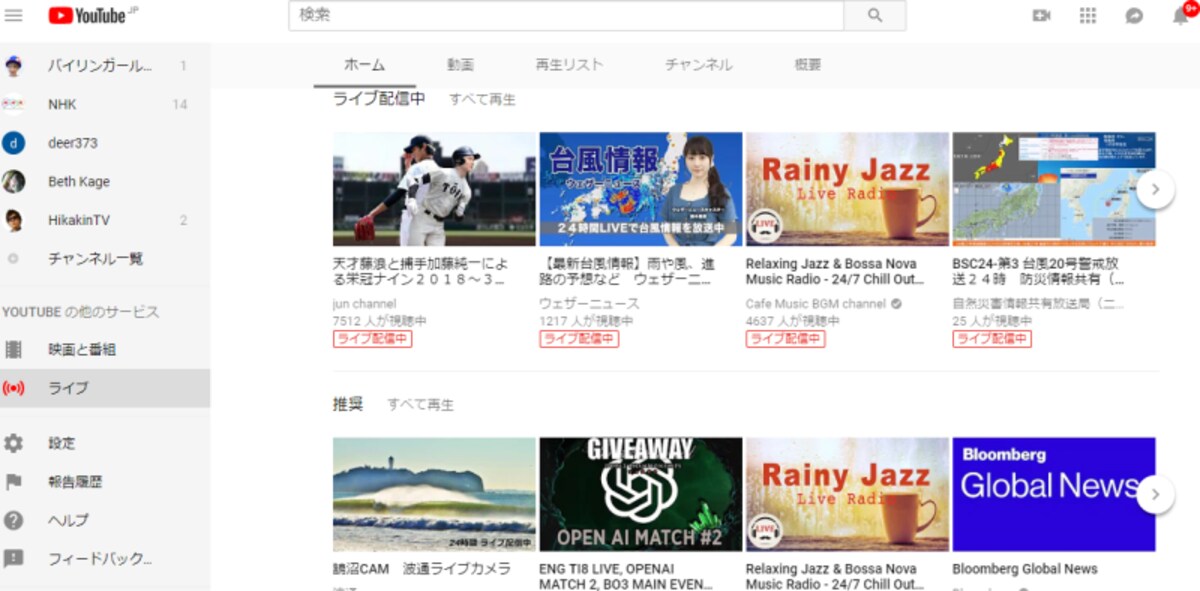Open the 台風情報 weather news thumbnail
The height and width of the screenshot is (591, 1200).
(641, 189)
